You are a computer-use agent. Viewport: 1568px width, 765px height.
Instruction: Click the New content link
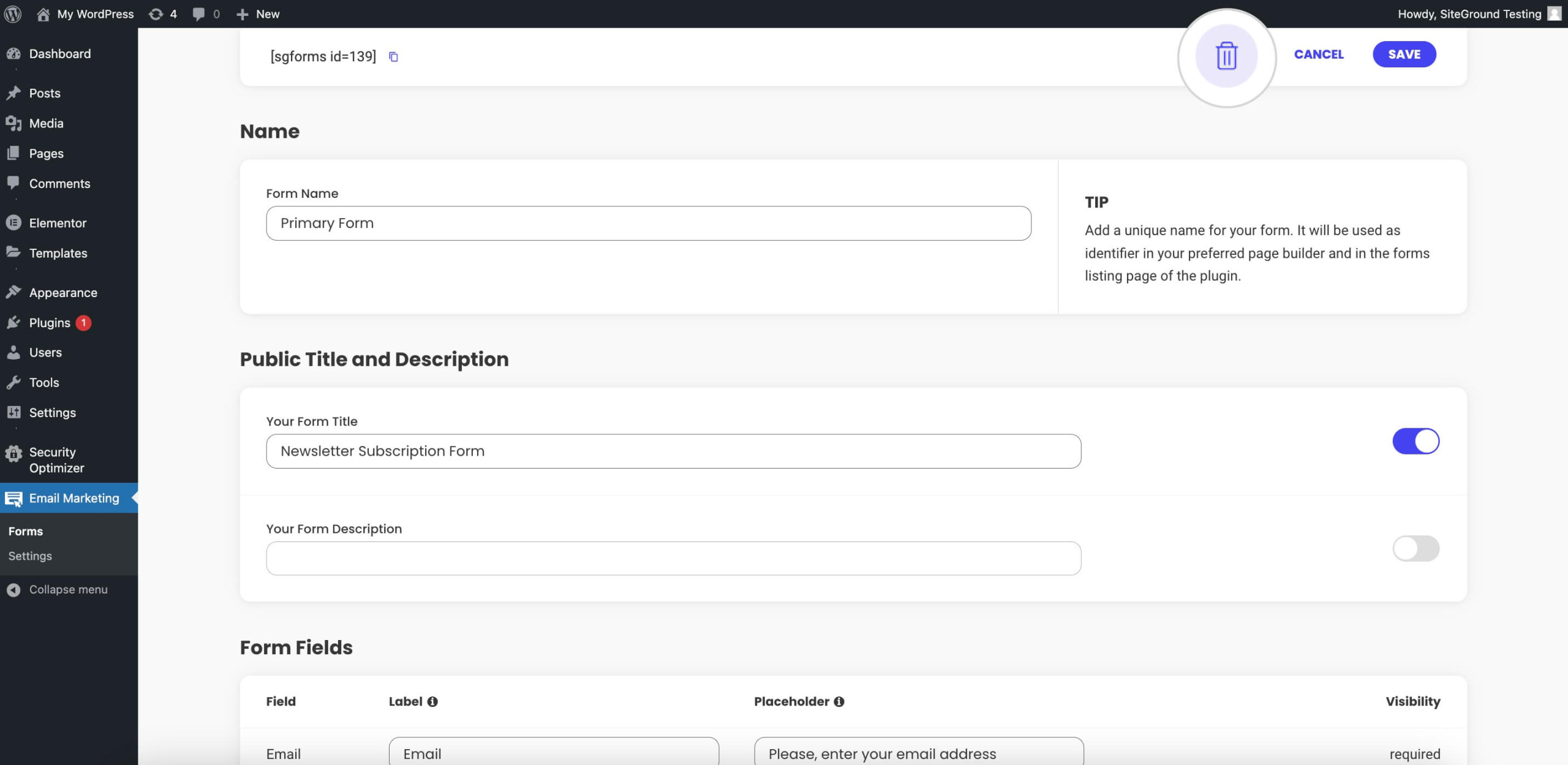coord(268,14)
